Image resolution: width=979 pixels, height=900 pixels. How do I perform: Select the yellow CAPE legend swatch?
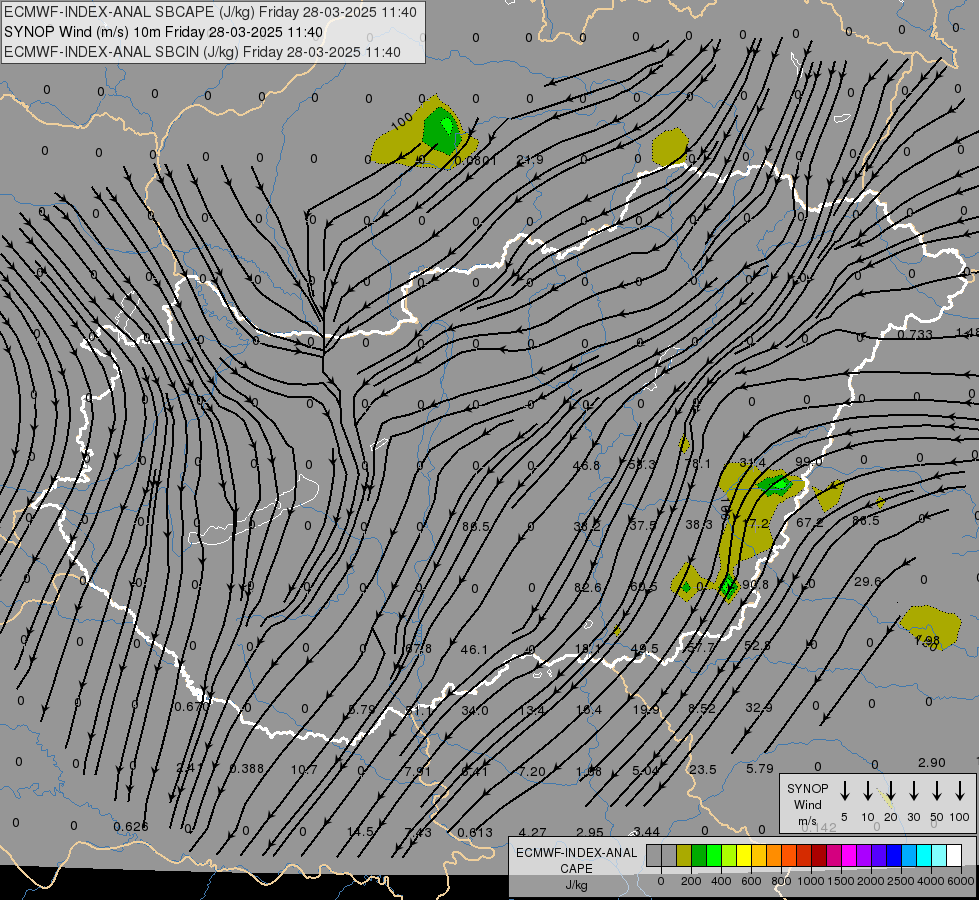[744, 856]
